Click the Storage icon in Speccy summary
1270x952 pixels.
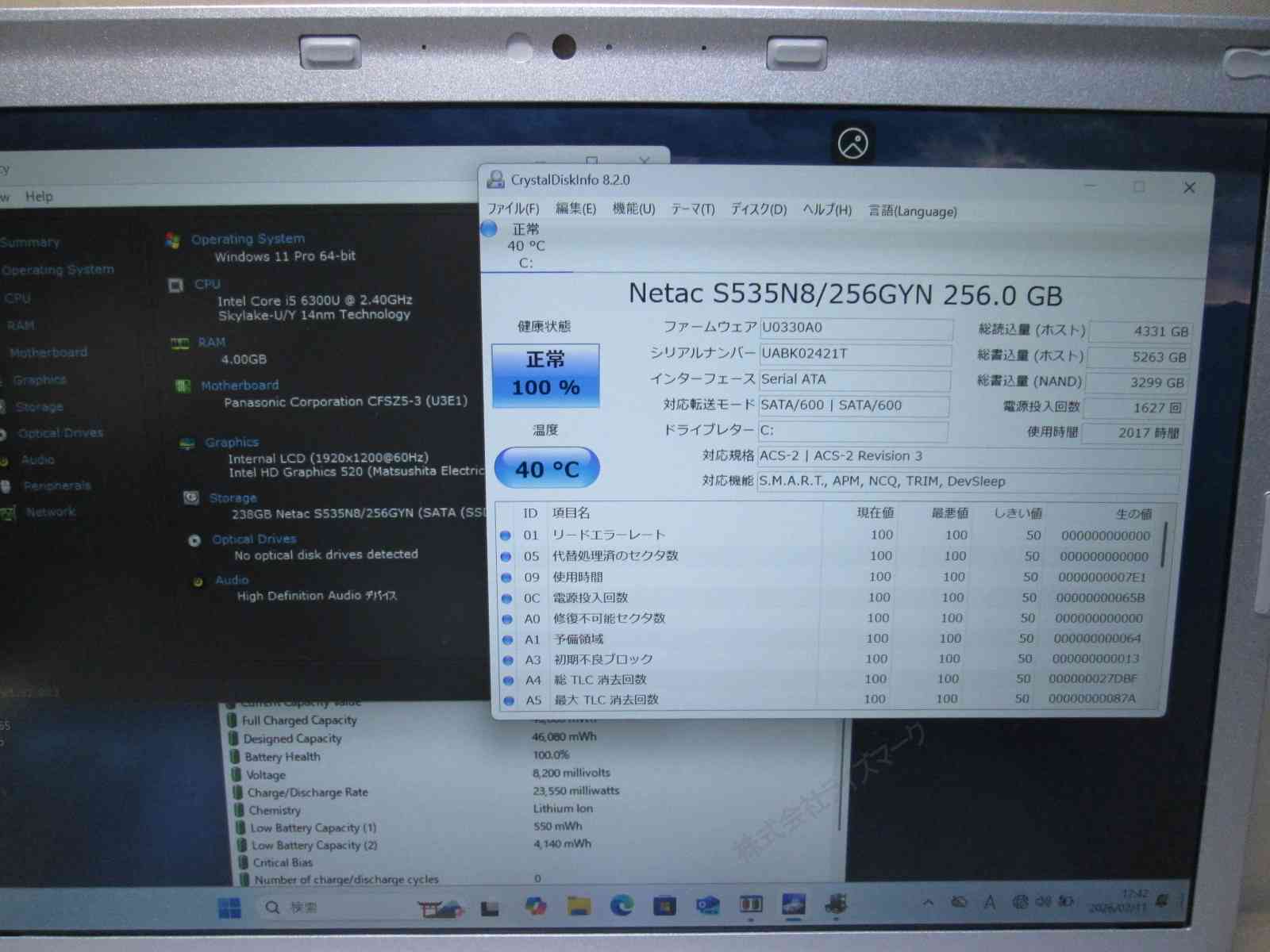191,497
